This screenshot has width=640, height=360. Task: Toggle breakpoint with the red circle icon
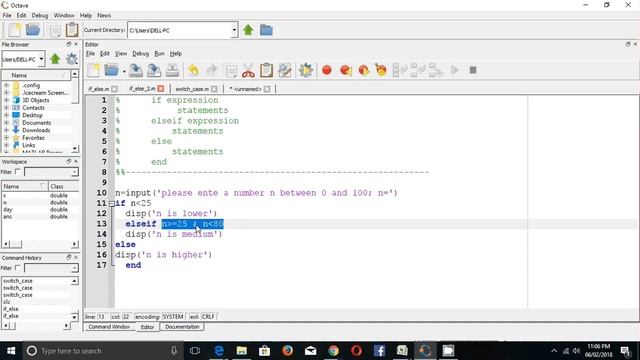click(327, 70)
